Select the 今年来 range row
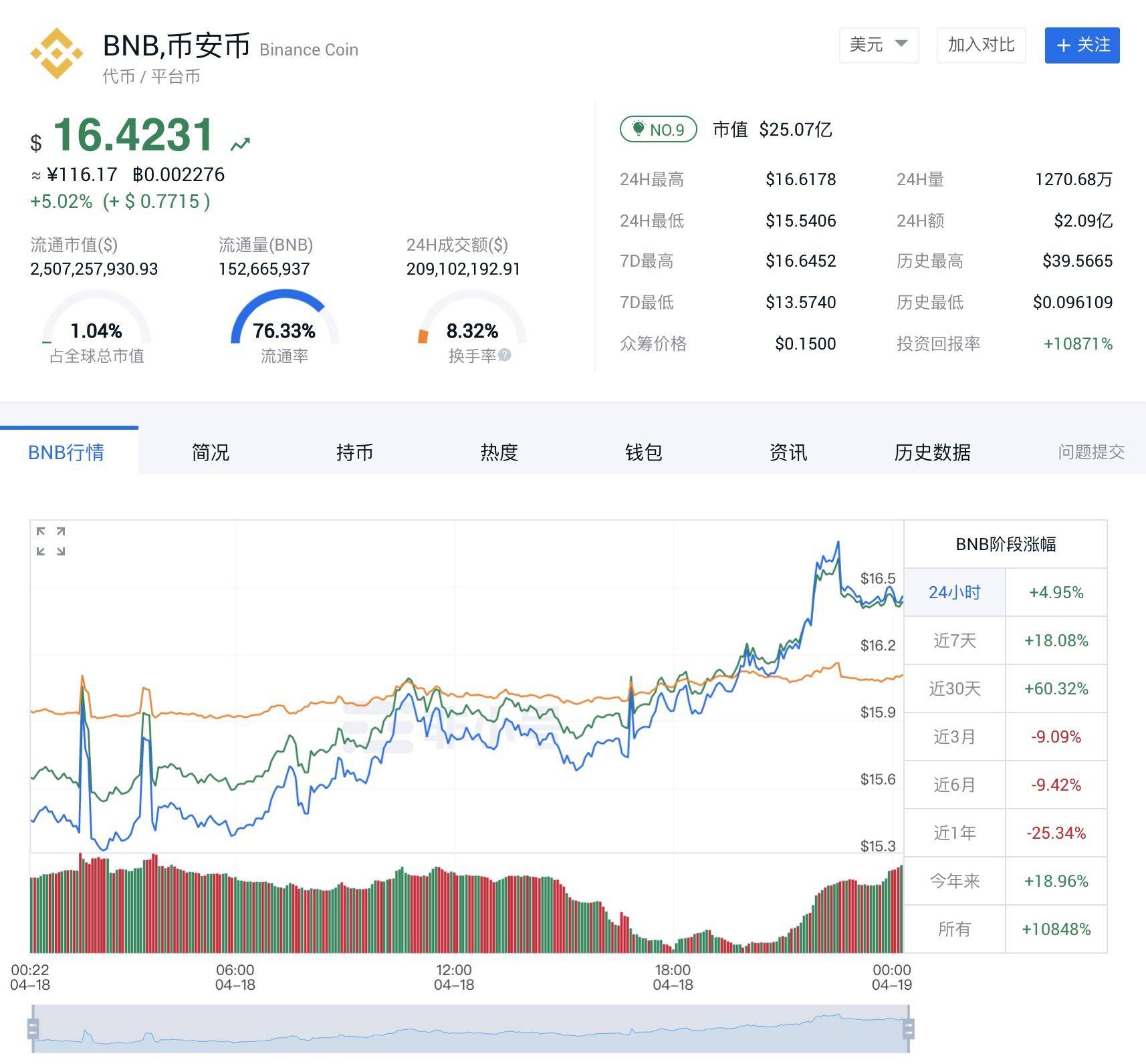This screenshot has height=1064, width=1146. click(1006, 881)
